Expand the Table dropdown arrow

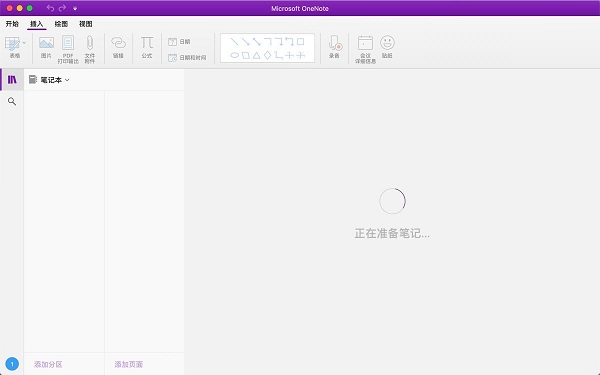point(24,42)
